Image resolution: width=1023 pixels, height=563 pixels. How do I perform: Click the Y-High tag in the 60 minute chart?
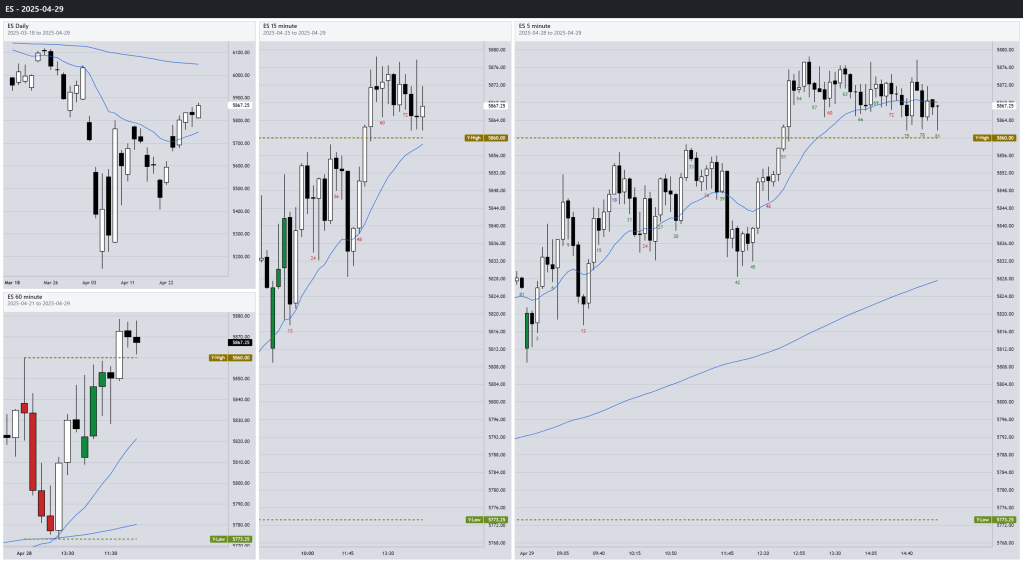[x=218, y=358]
